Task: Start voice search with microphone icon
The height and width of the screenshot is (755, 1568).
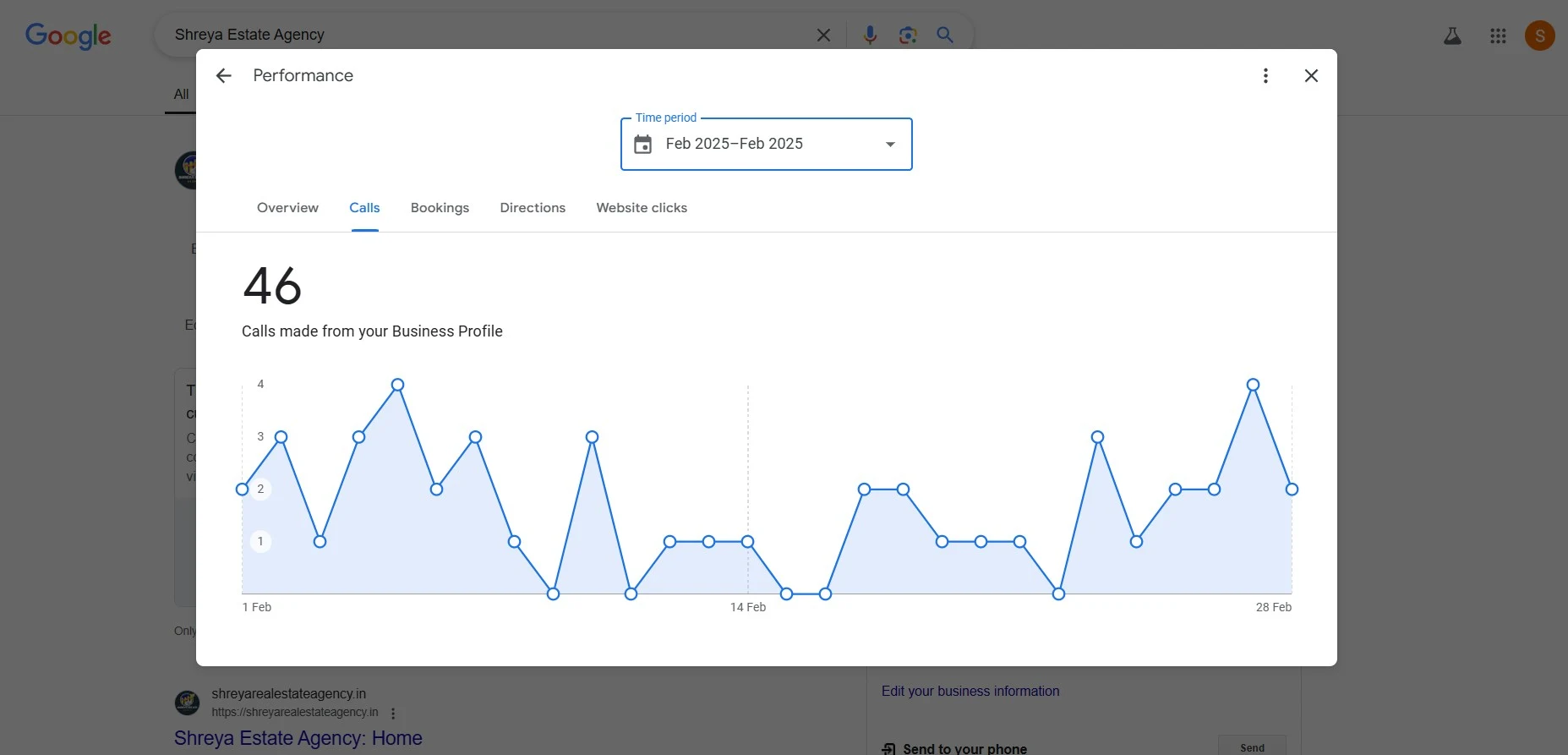Action: [870, 36]
